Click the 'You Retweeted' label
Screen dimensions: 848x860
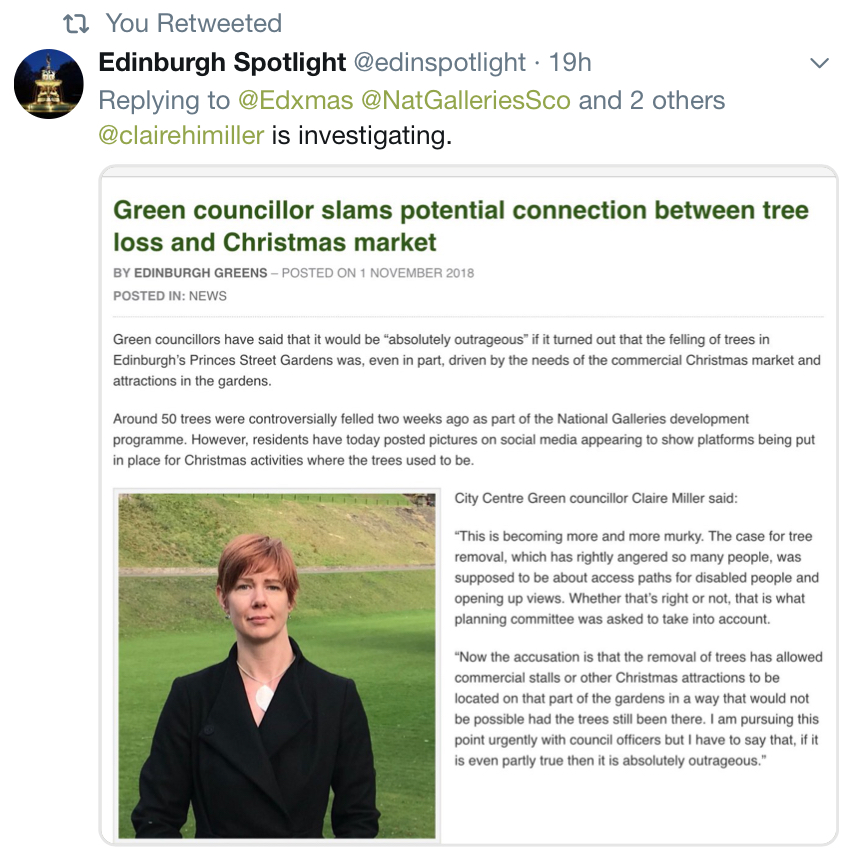point(194,24)
